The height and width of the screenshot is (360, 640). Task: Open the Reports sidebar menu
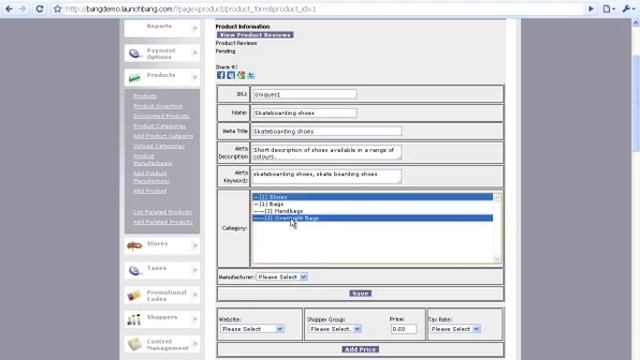click(162, 28)
